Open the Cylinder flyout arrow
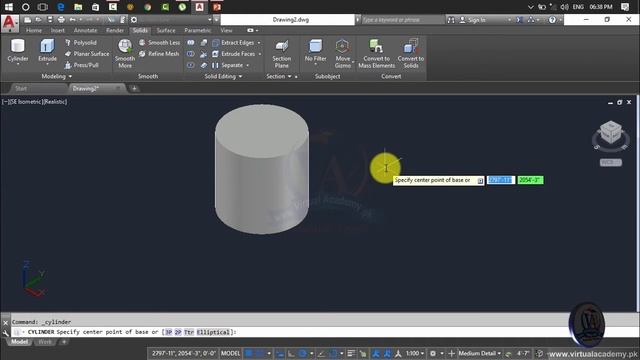The image size is (640, 360). pos(18,64)
